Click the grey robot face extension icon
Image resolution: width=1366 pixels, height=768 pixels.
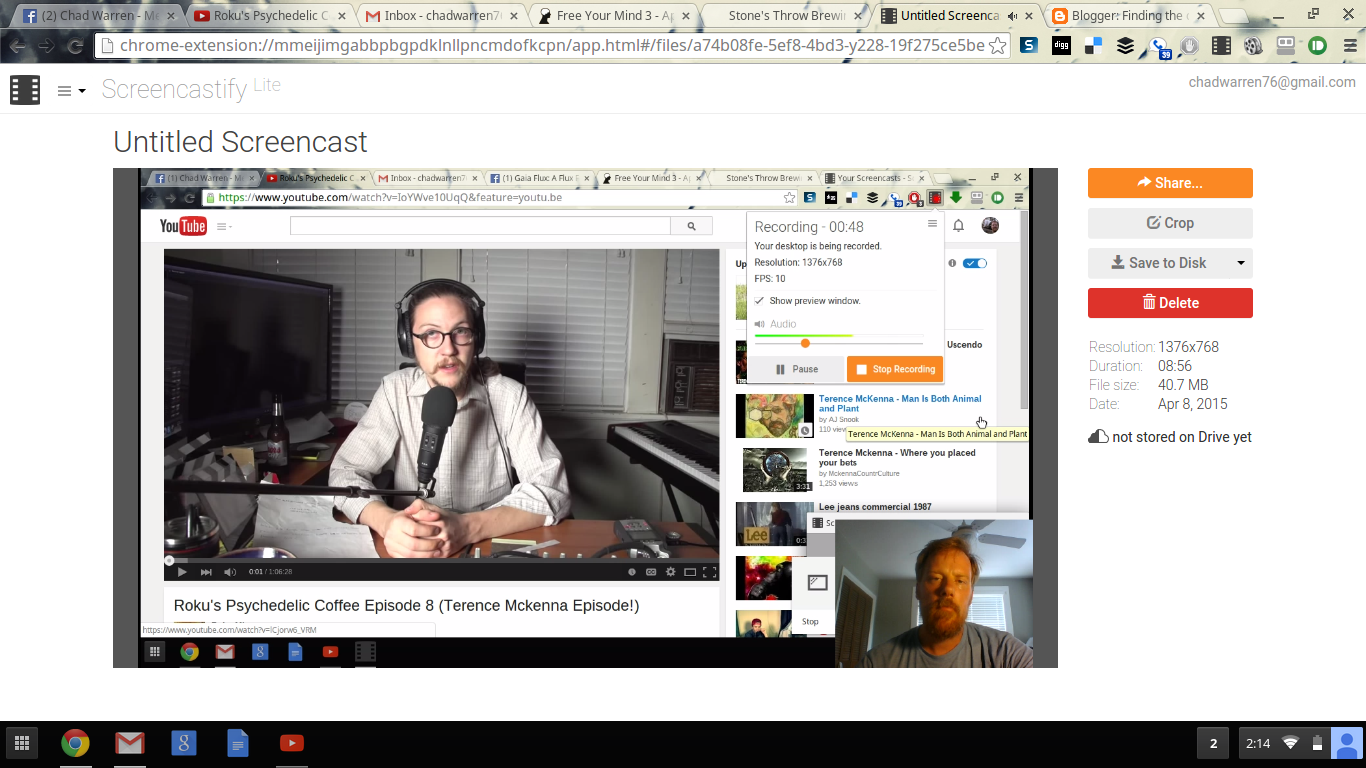click(1285, 46)
